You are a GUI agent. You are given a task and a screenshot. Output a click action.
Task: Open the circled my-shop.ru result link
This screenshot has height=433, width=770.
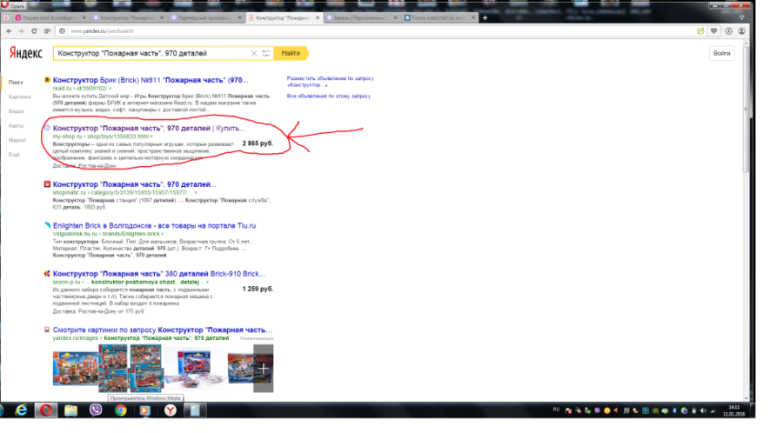pyautogui.click(x=148, y=129)
